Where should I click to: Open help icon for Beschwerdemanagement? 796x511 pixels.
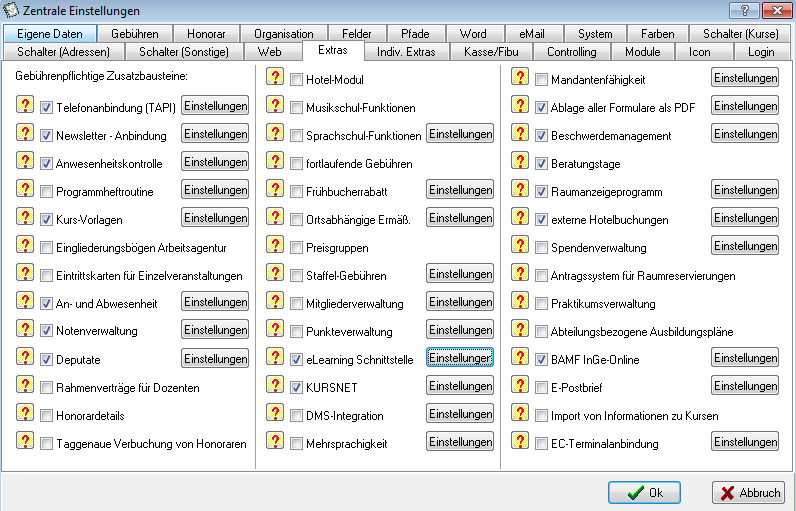pyautogui.click(x=520, y=132)
